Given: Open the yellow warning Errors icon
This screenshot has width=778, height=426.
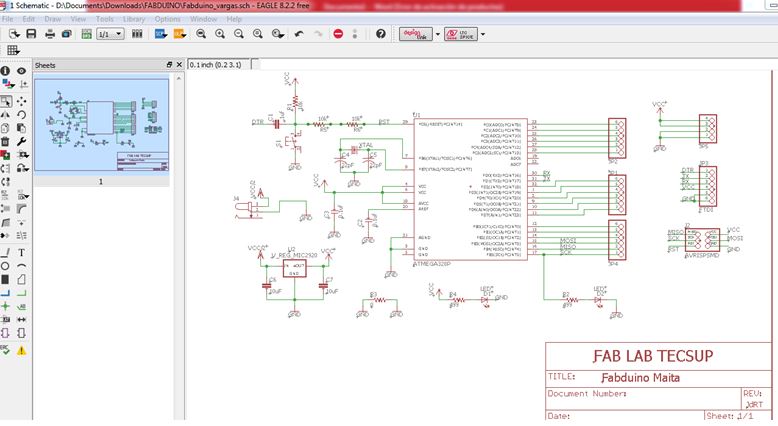Looking at the screenshot, I should pyautogui.click(x=21, y=351).
